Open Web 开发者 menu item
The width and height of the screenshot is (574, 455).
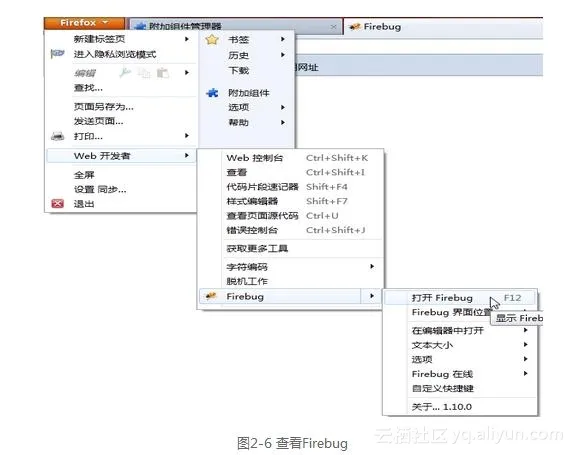[121, 156]
